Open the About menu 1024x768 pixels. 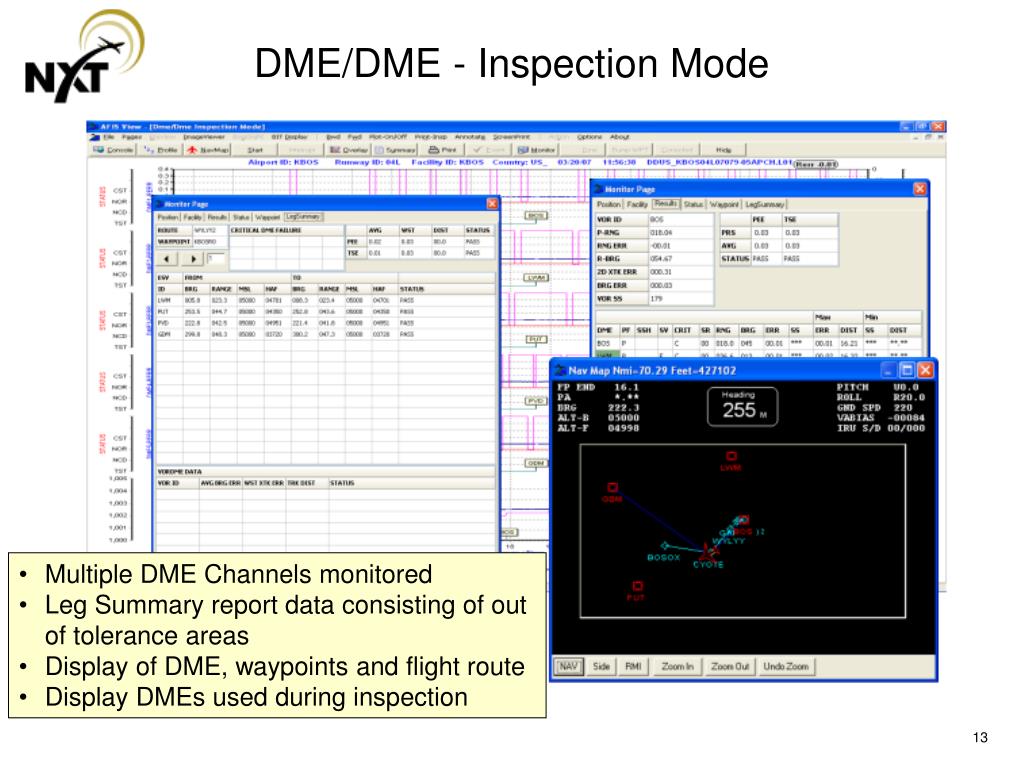pos(620,137)
